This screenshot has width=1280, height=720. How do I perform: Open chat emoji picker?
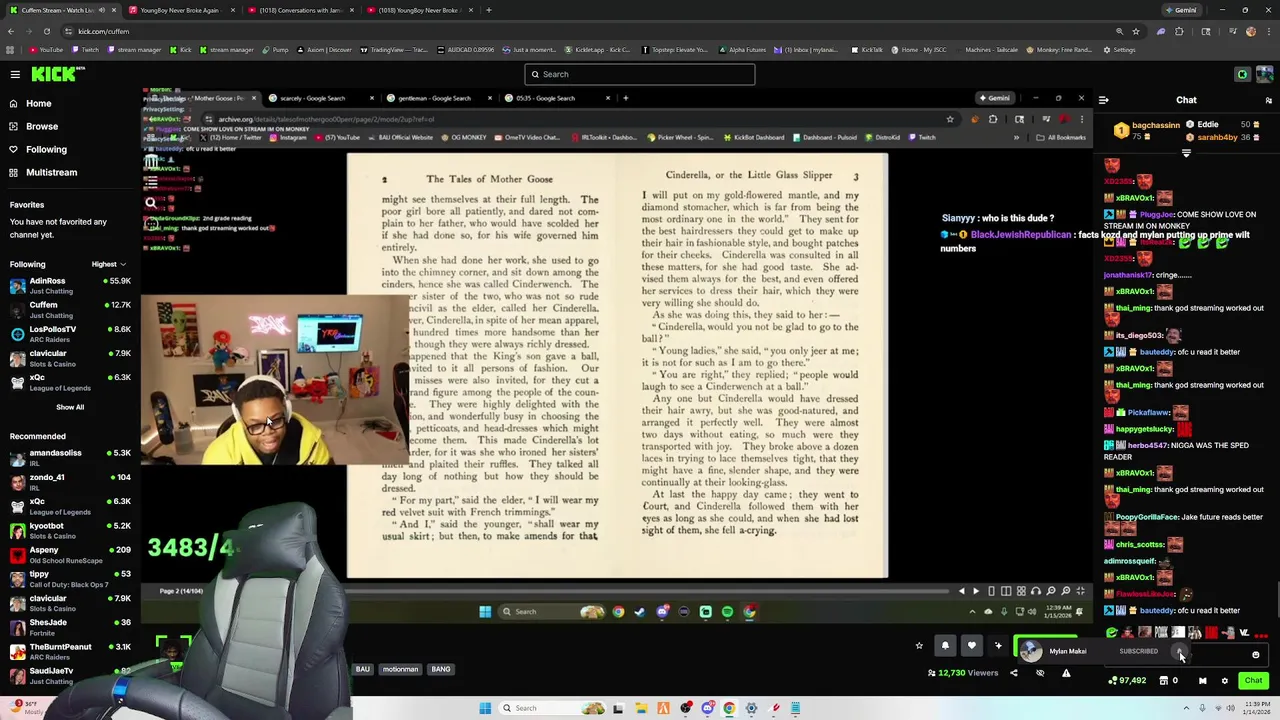tap(1256, 656)
